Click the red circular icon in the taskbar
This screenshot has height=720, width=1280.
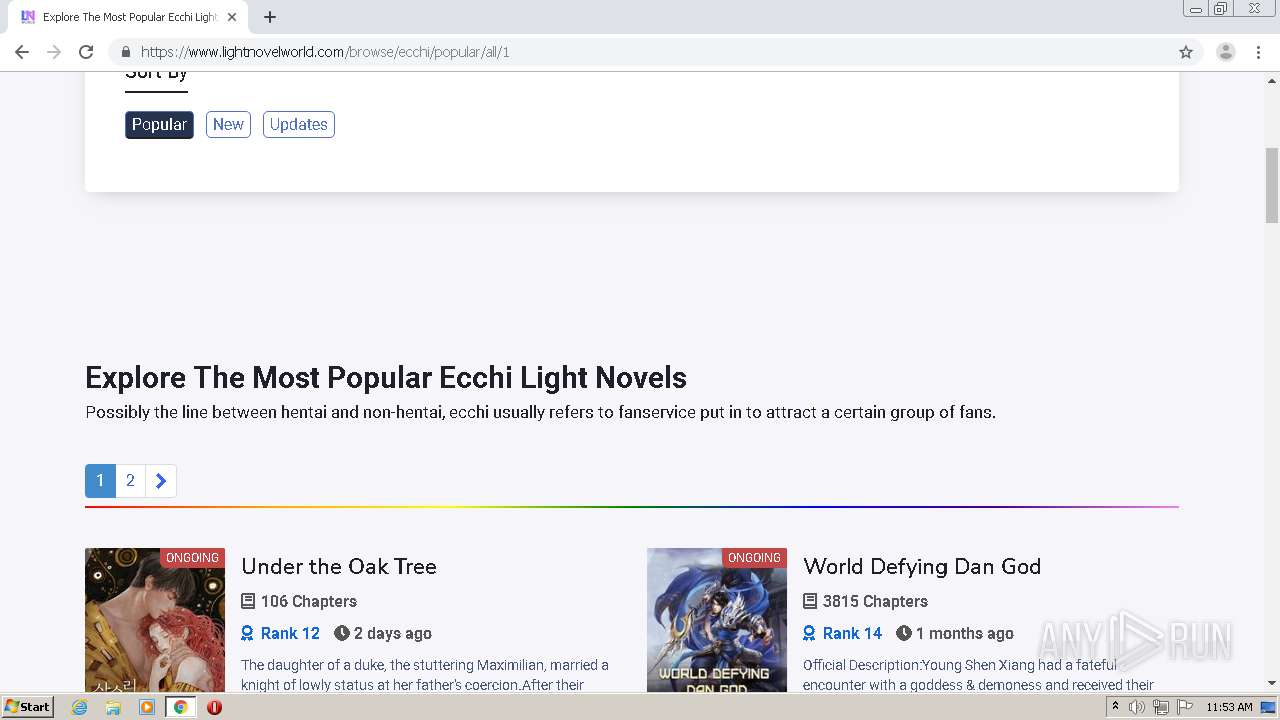pos(214,707)
